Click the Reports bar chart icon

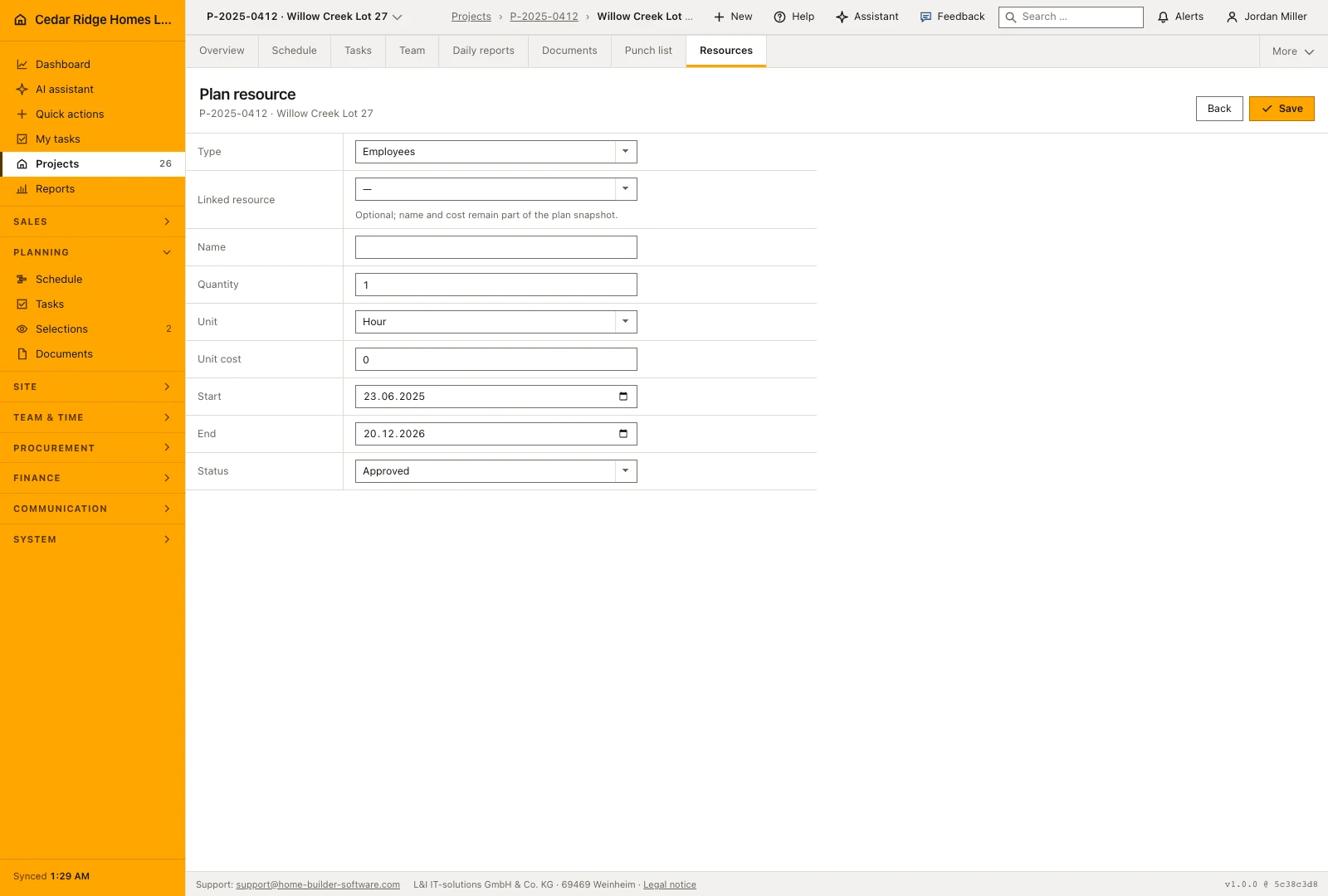[x=22, y=189]
